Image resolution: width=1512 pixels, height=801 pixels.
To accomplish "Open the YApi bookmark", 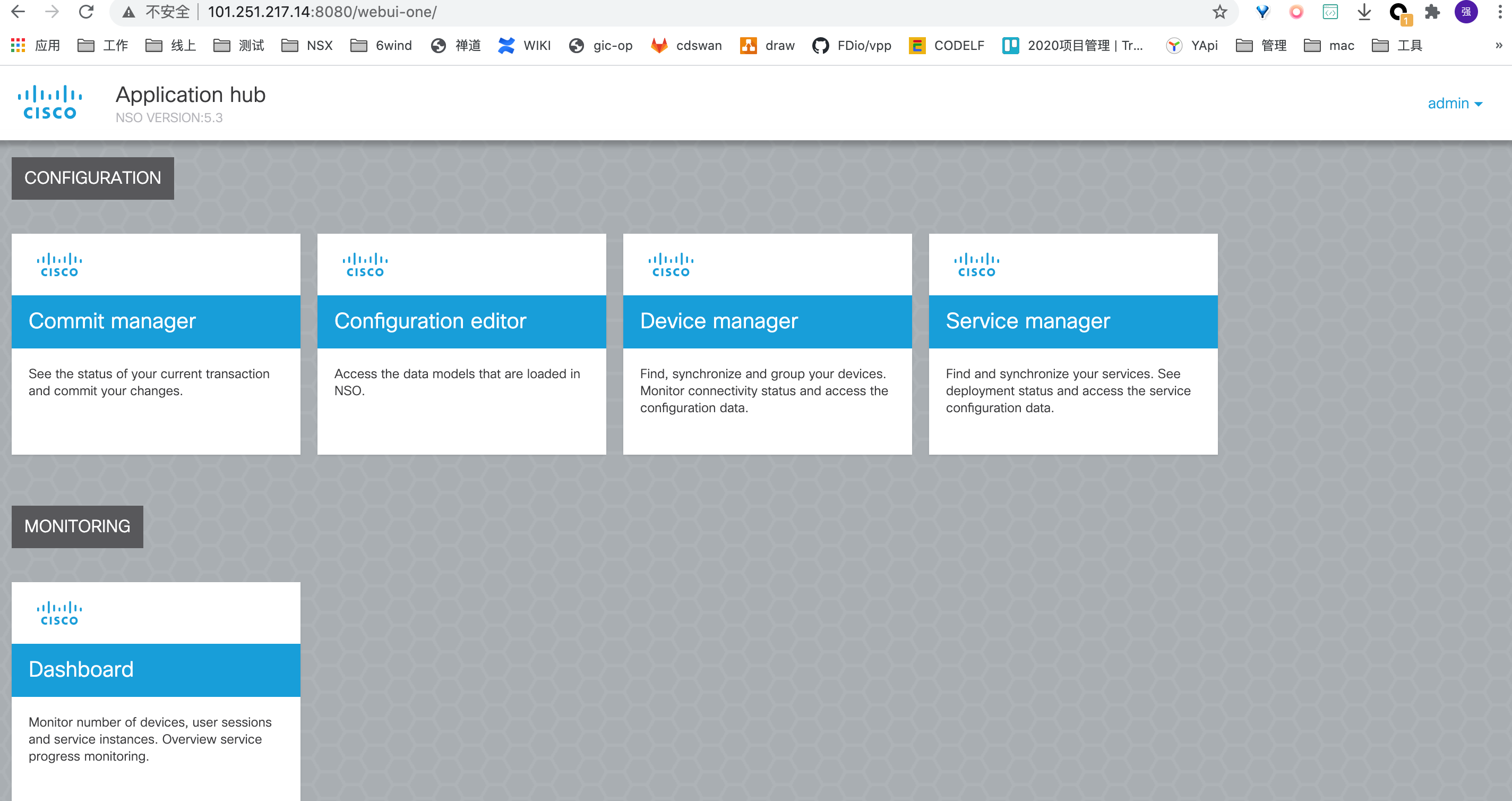I will point(1191,45).
